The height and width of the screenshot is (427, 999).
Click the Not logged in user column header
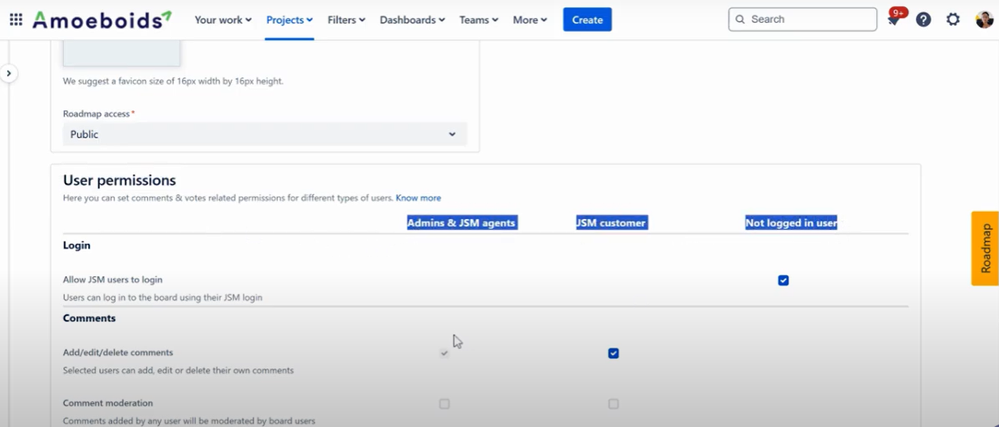click(x=791, y=222)
